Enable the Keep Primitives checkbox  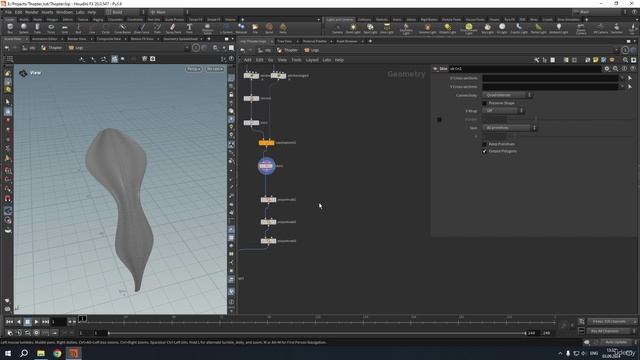(x=484, y=144)
